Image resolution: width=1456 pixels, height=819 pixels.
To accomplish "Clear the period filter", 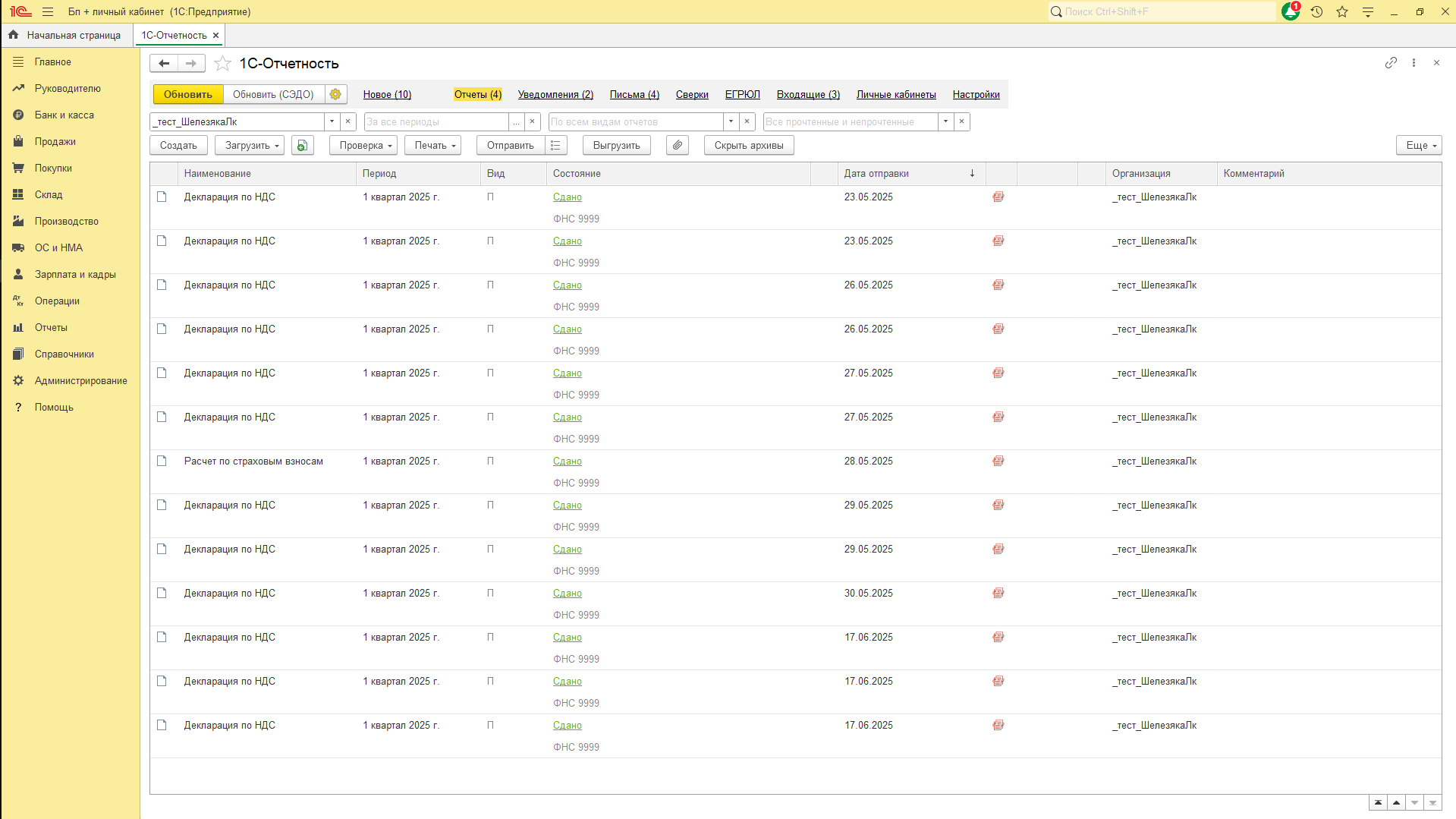I will click(x=533, y=121).
